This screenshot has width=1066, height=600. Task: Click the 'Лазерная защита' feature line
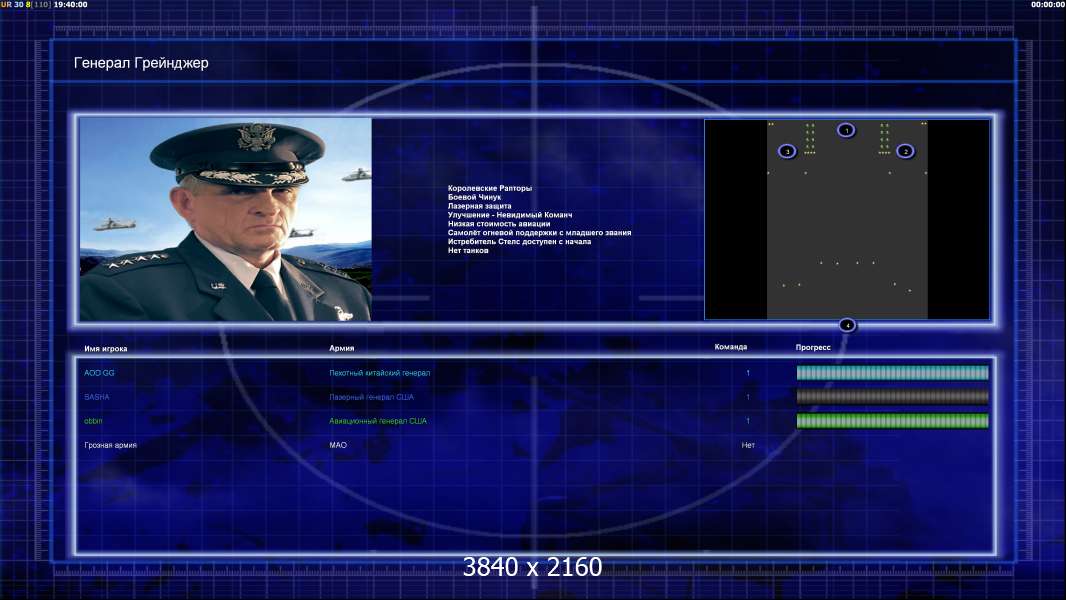click(479, 206)
